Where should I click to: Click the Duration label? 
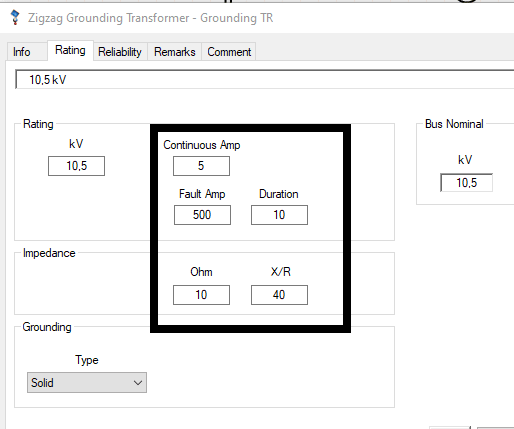279,194
